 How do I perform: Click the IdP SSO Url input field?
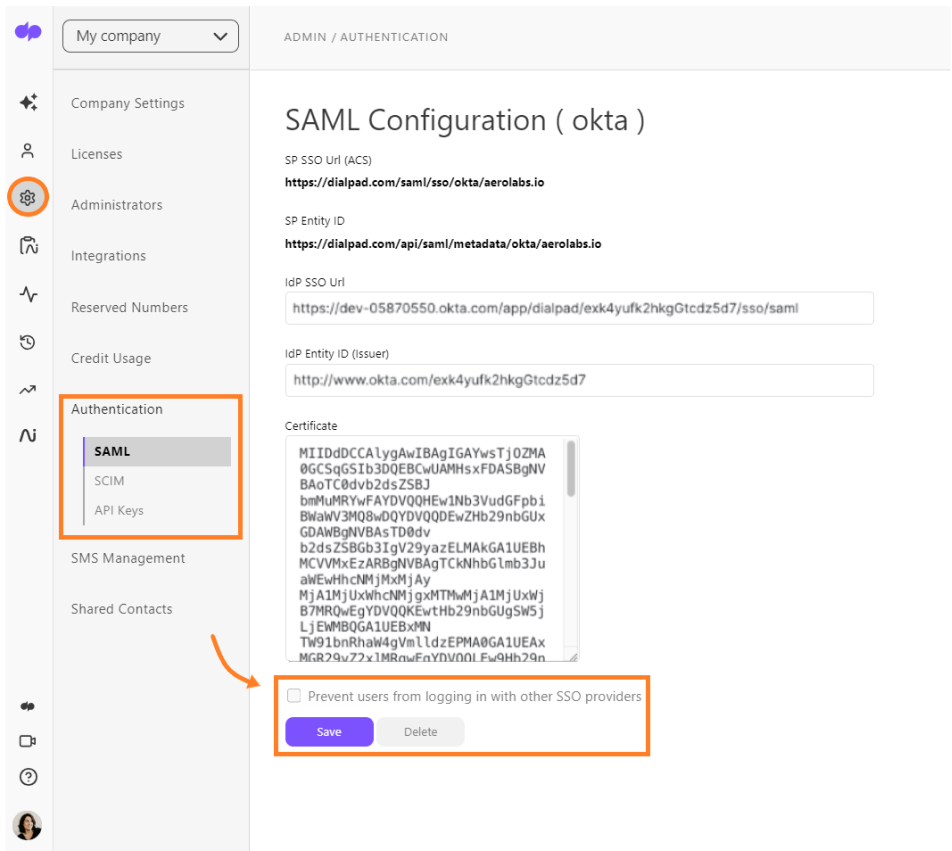(x=579, y=308)
